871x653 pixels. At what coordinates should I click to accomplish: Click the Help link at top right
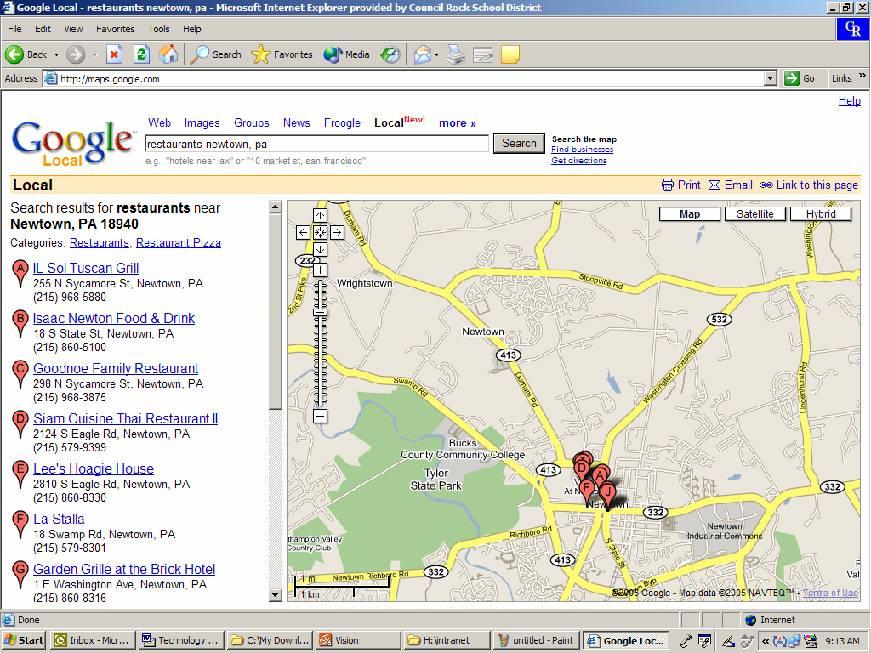(850, 101)
